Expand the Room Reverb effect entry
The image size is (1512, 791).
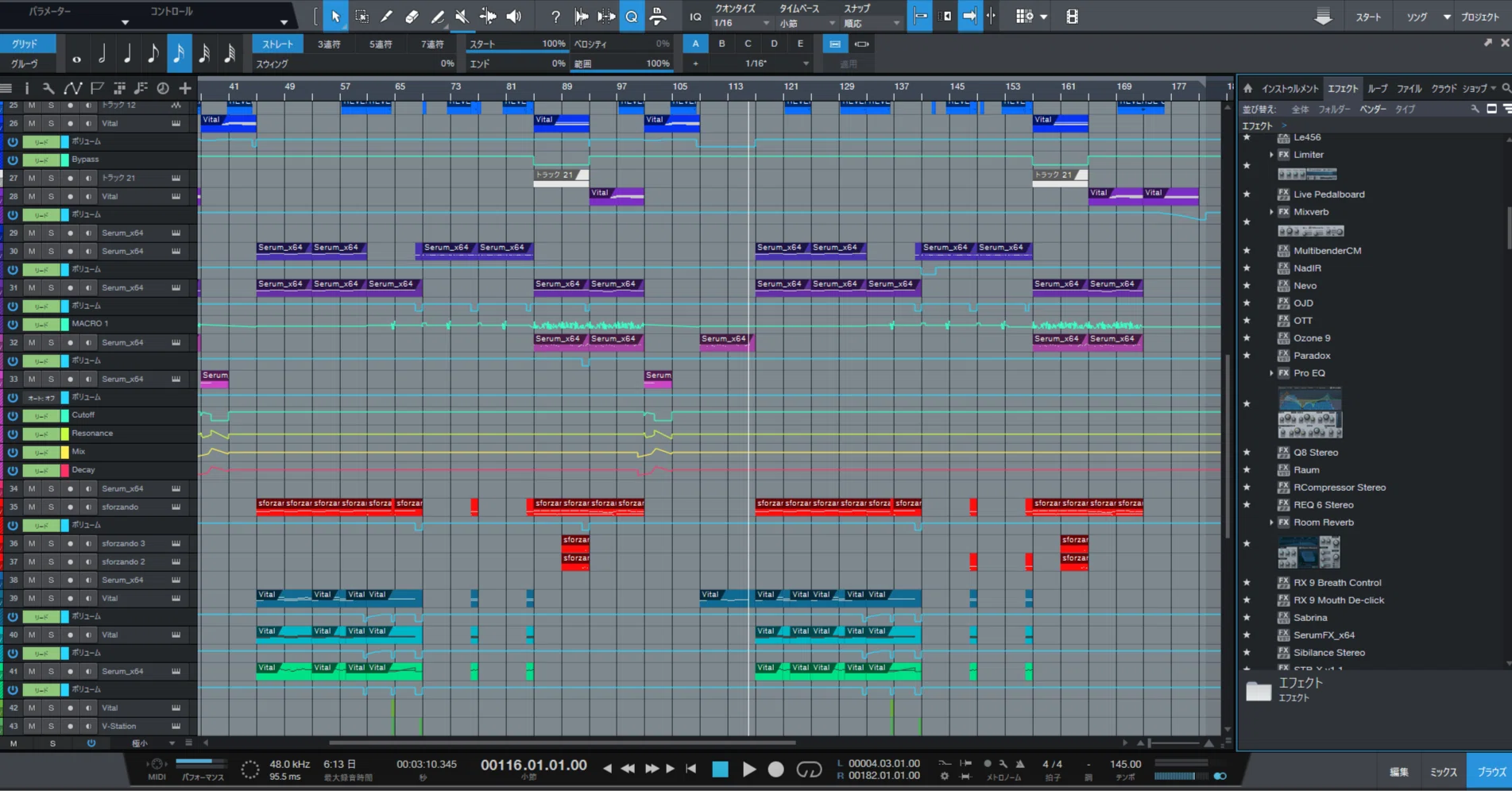[x=1271, y=523]
